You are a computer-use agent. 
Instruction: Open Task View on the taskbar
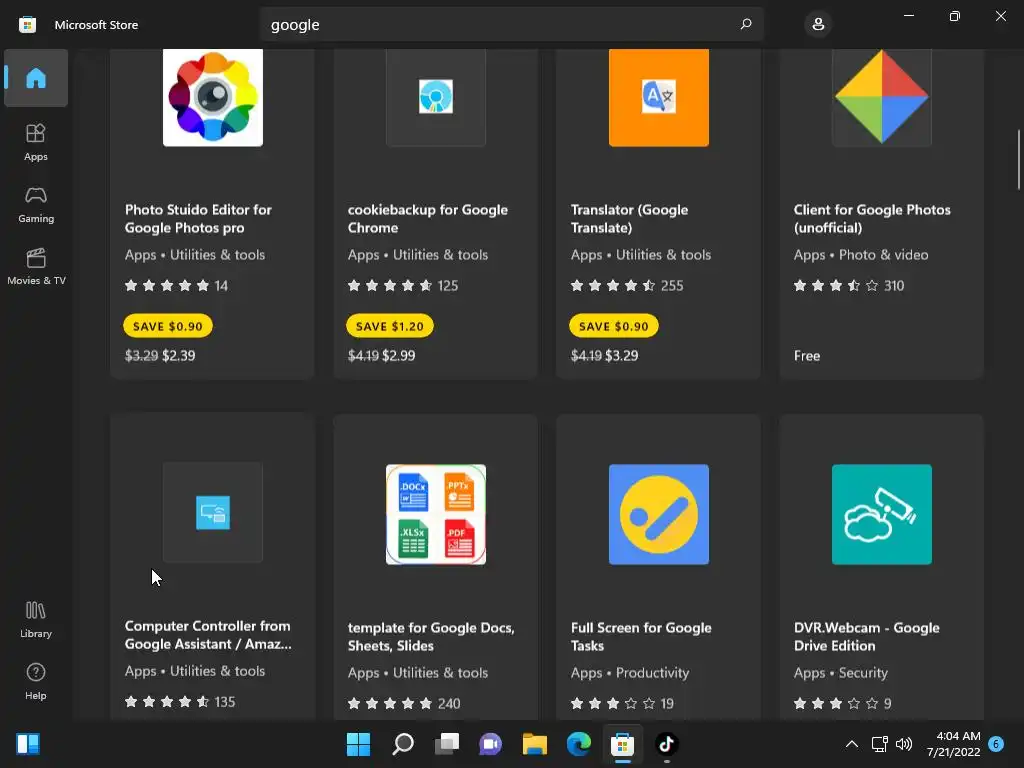coord(447,744)
